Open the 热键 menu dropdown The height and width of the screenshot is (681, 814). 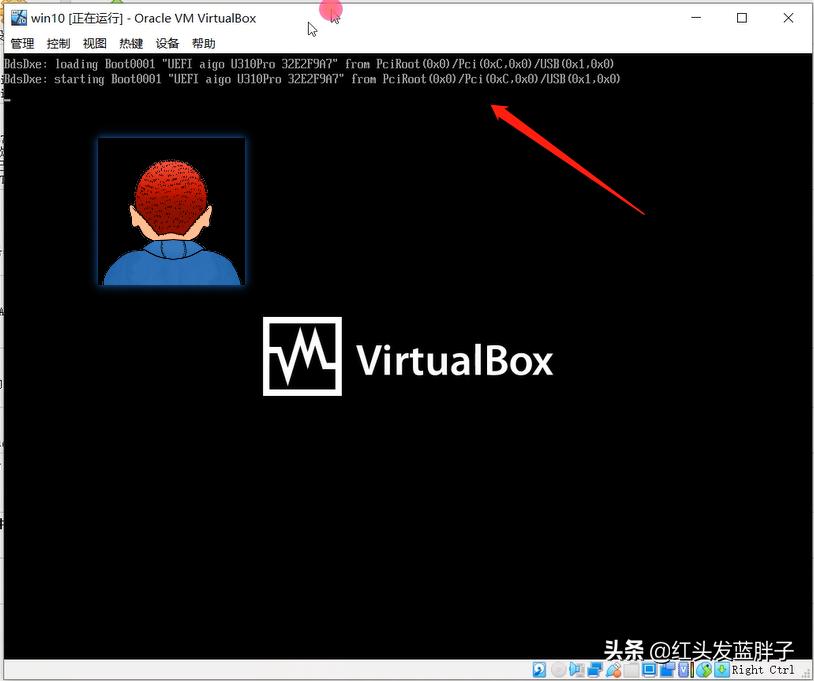tap(129, 43)
